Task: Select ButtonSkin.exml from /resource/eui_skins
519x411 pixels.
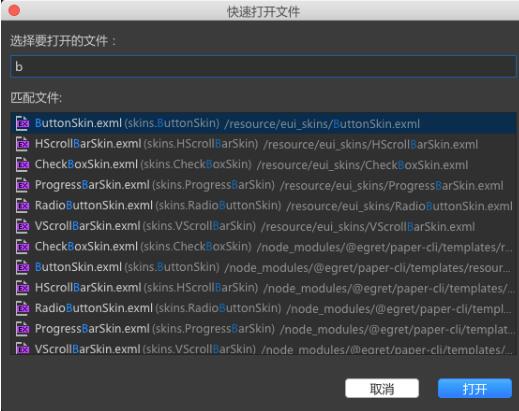Action: tap(263, 123)
